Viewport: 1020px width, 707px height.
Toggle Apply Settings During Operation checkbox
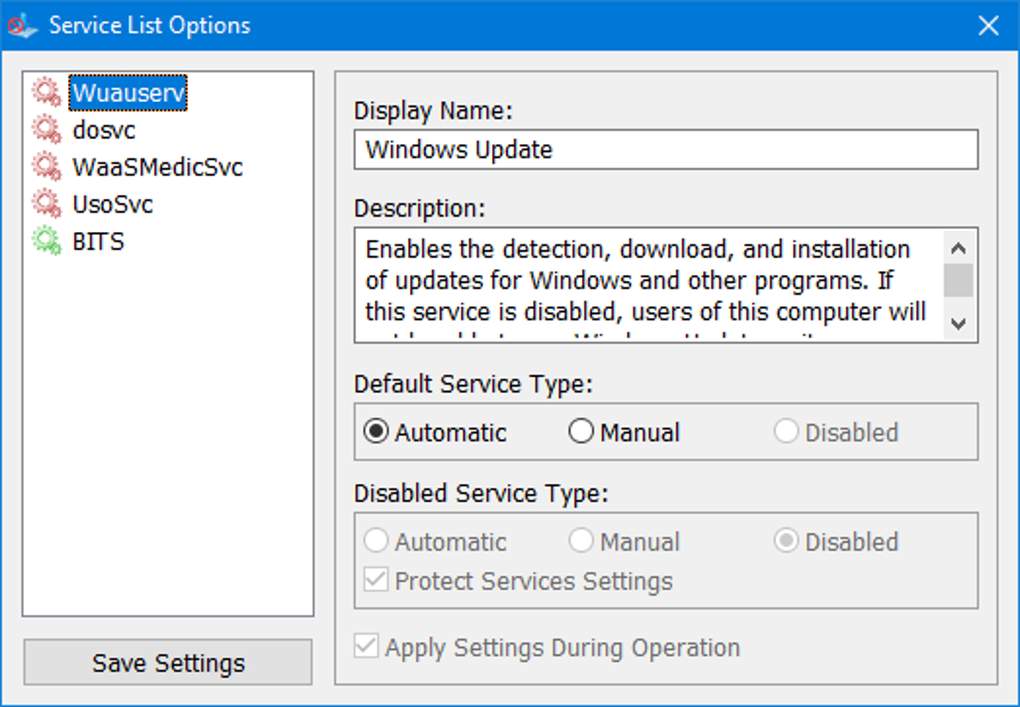[x=367, y=648]
